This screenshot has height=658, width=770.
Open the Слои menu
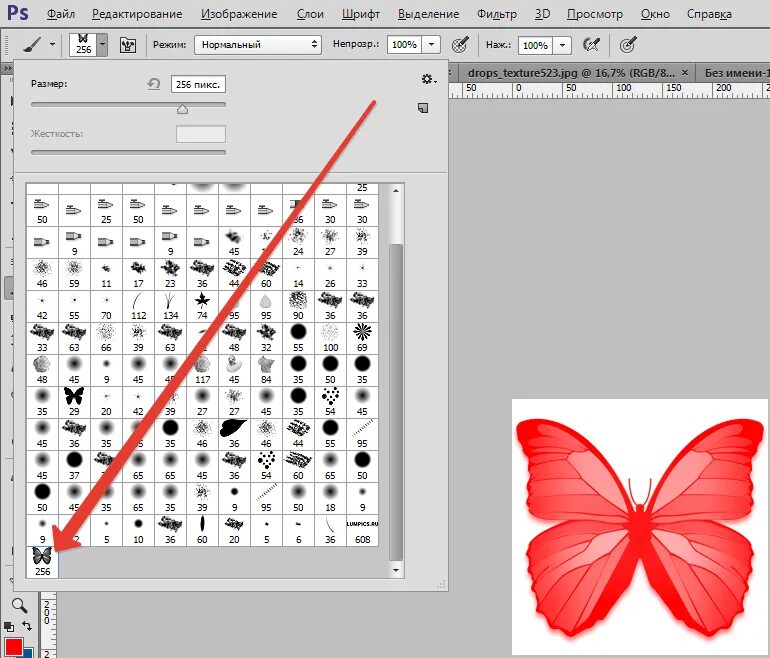pyautogui.click(x=310, y=14)
